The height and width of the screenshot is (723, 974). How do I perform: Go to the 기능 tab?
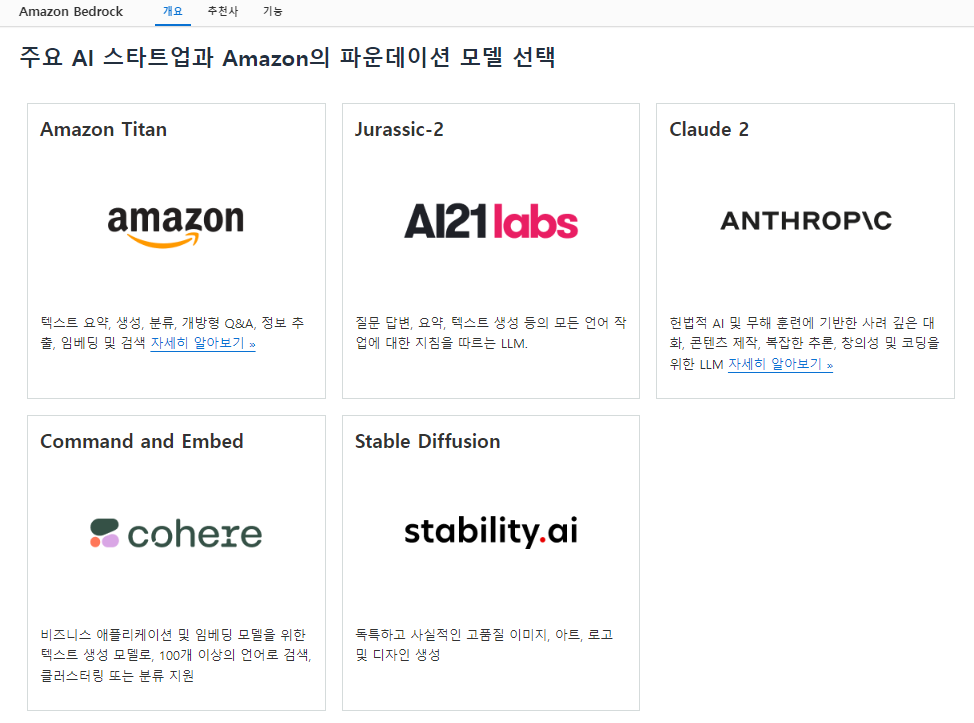click(272, 11)
